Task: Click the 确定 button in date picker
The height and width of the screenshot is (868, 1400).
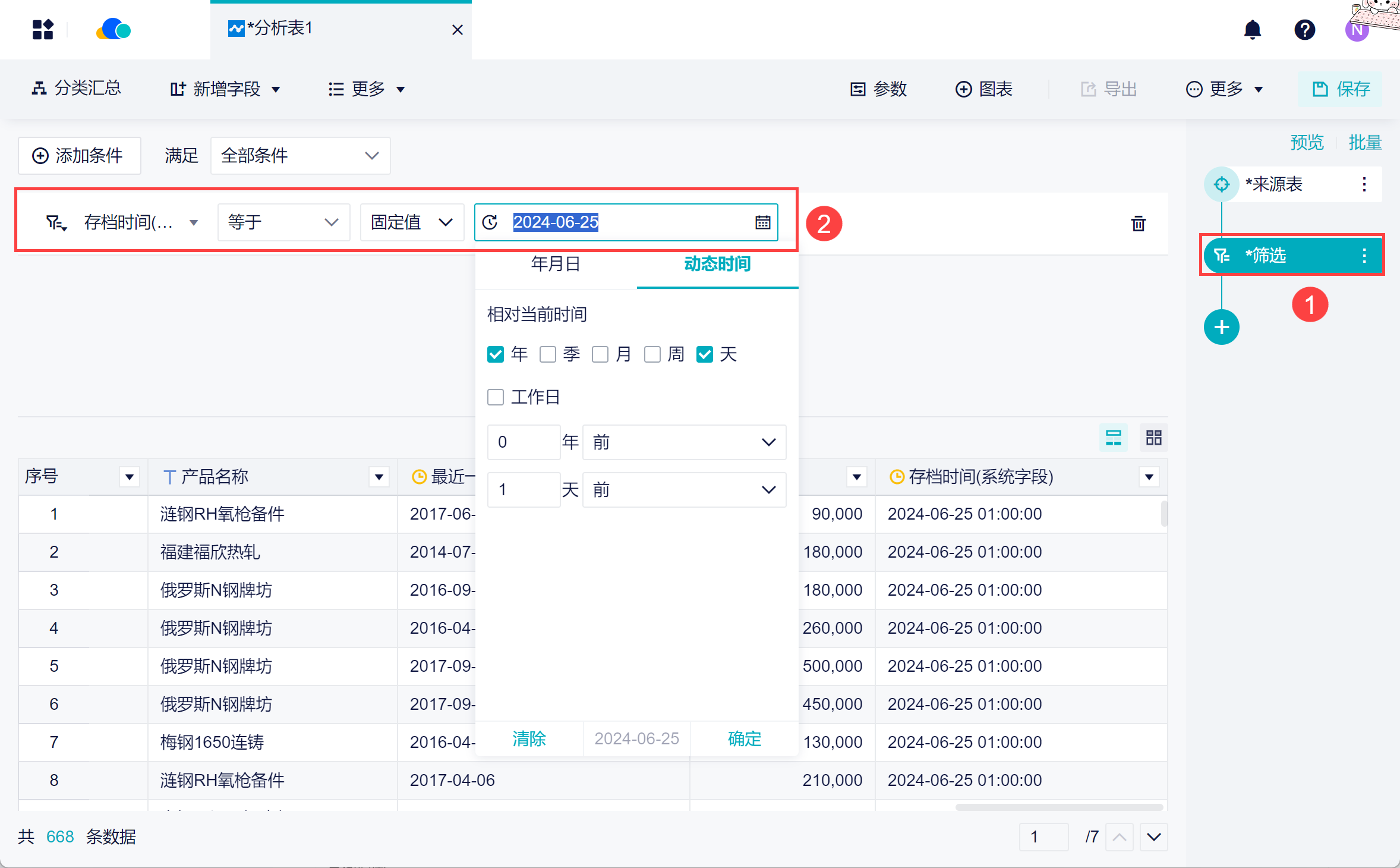Action: [x=744, y=738]
